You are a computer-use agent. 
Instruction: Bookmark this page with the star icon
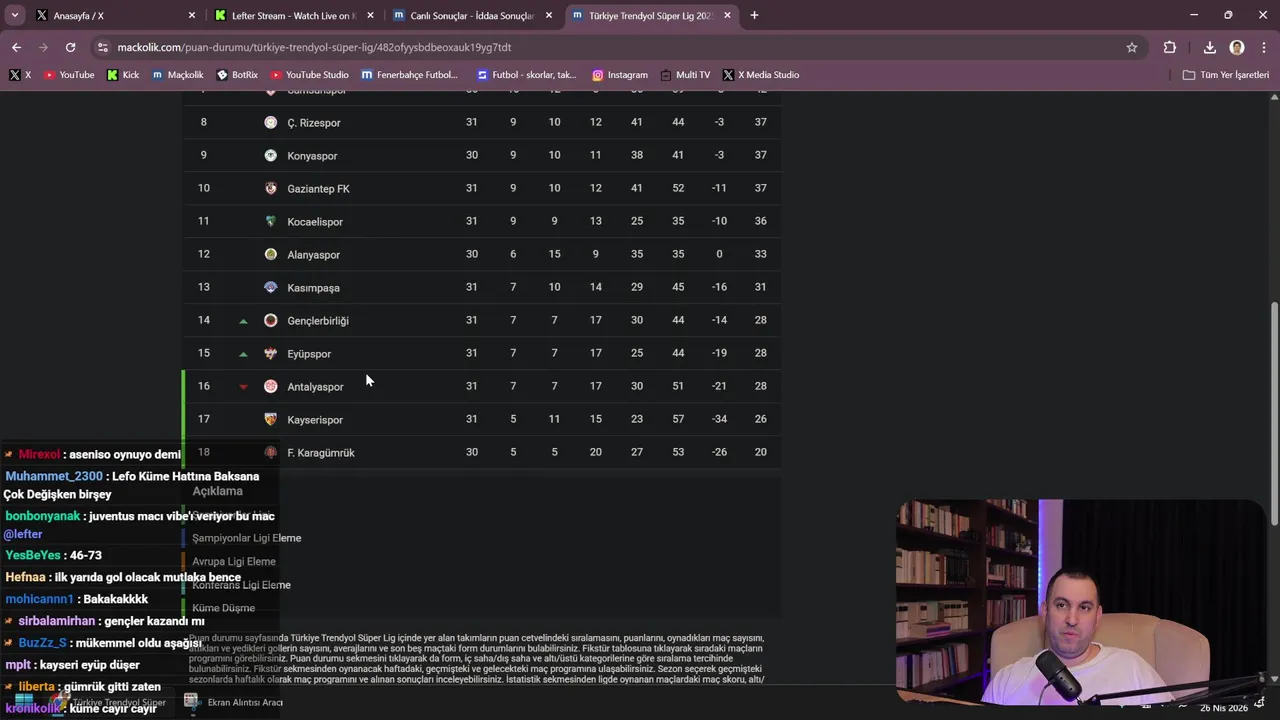(1132, 47)
